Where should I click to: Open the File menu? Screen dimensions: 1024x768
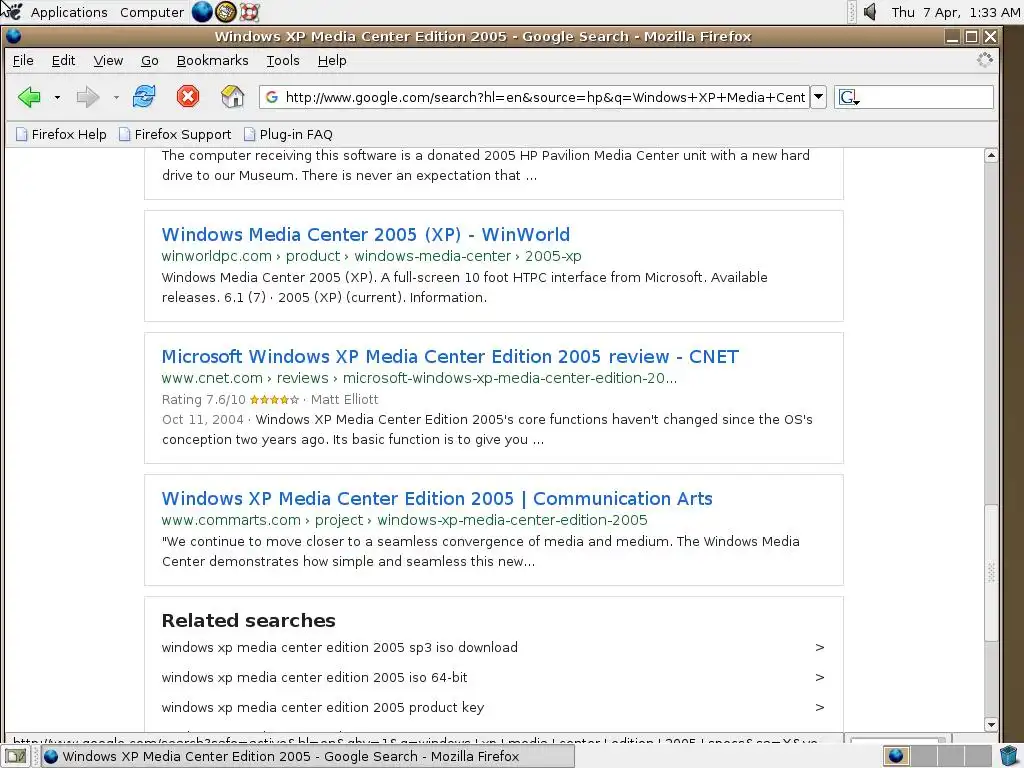tap(23, 61)
